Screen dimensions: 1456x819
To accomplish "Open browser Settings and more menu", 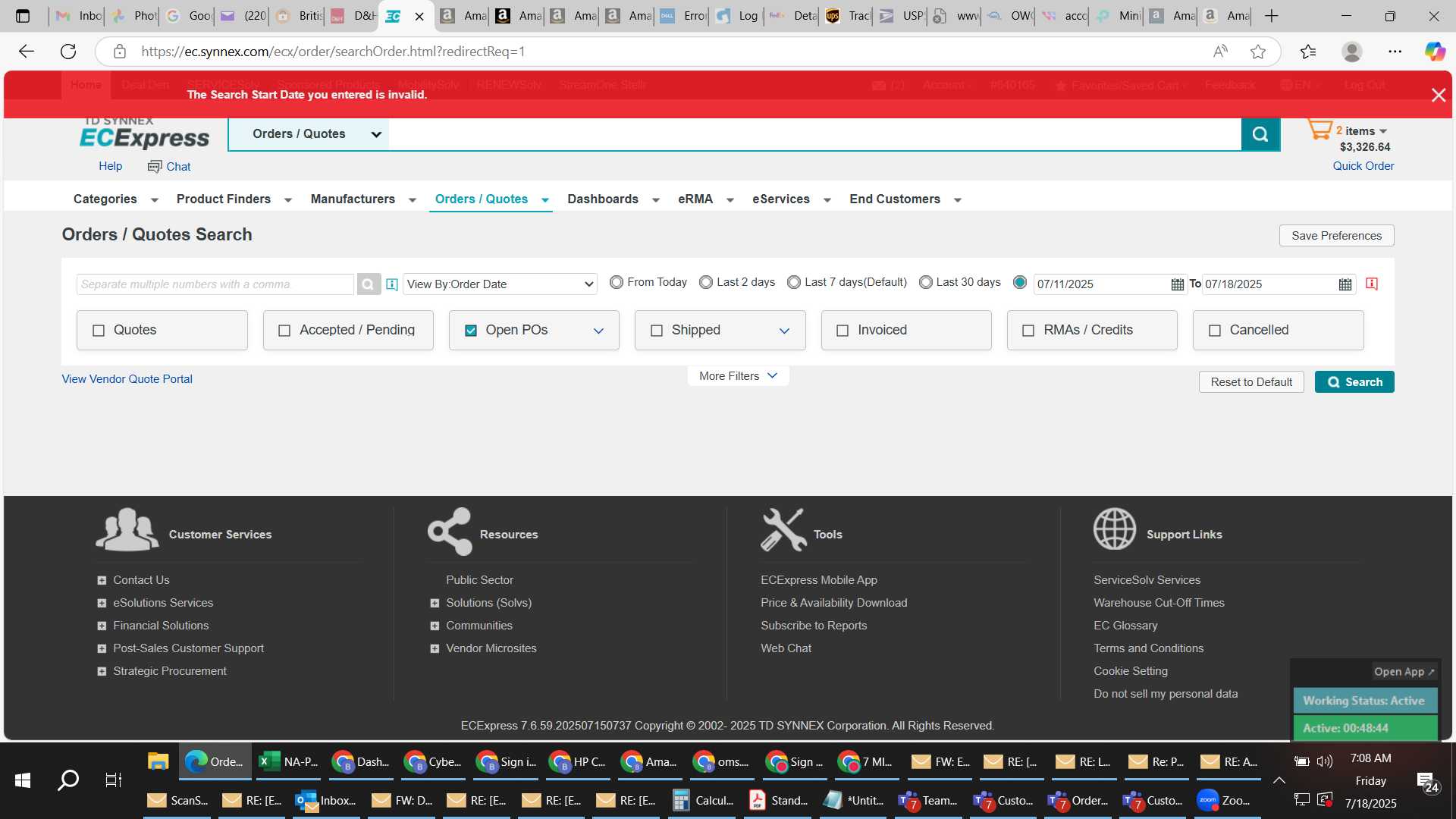I will (x=1395, y=52).
